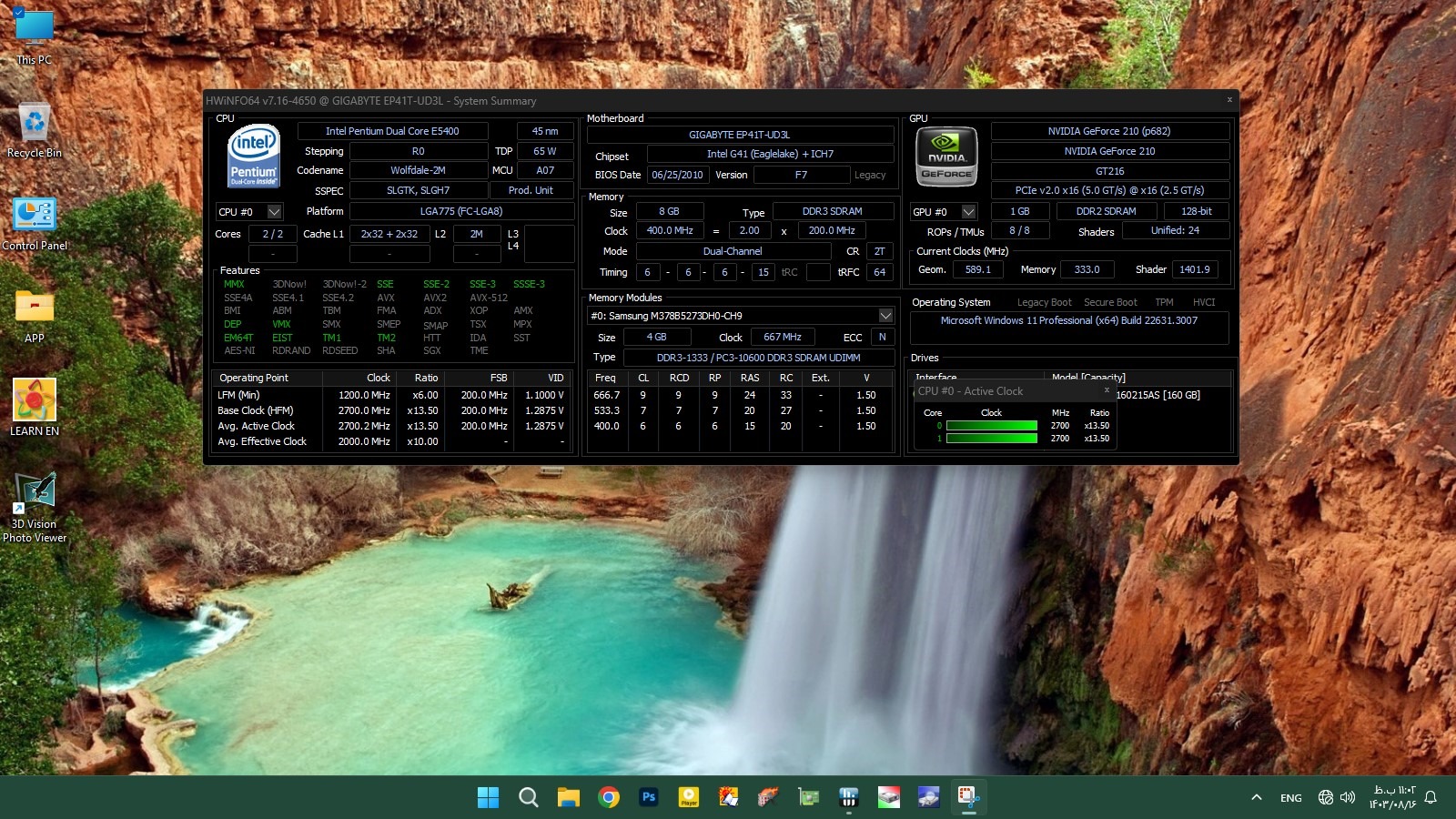The height and width of the screenshot is (819, 1456).
Task: Open the HWiNFO taskbar icon
Action: [848, 798]
